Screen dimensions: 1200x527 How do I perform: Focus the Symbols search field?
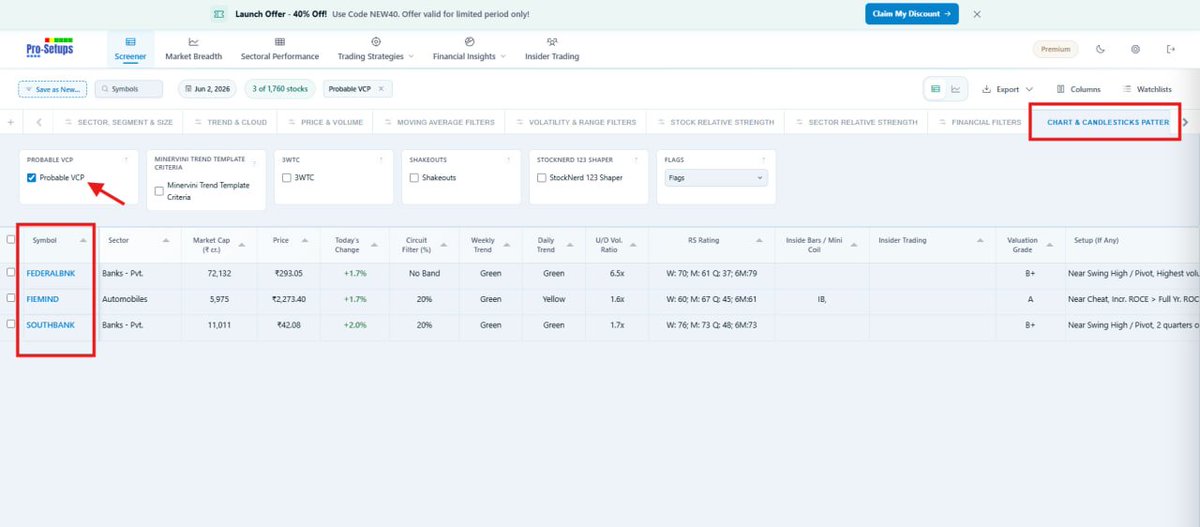click(129, 89)
